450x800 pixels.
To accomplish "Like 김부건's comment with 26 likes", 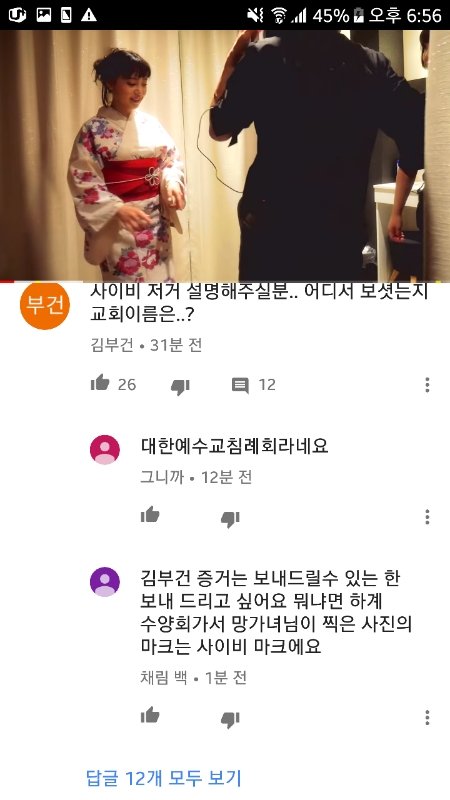I will (100, 383).
